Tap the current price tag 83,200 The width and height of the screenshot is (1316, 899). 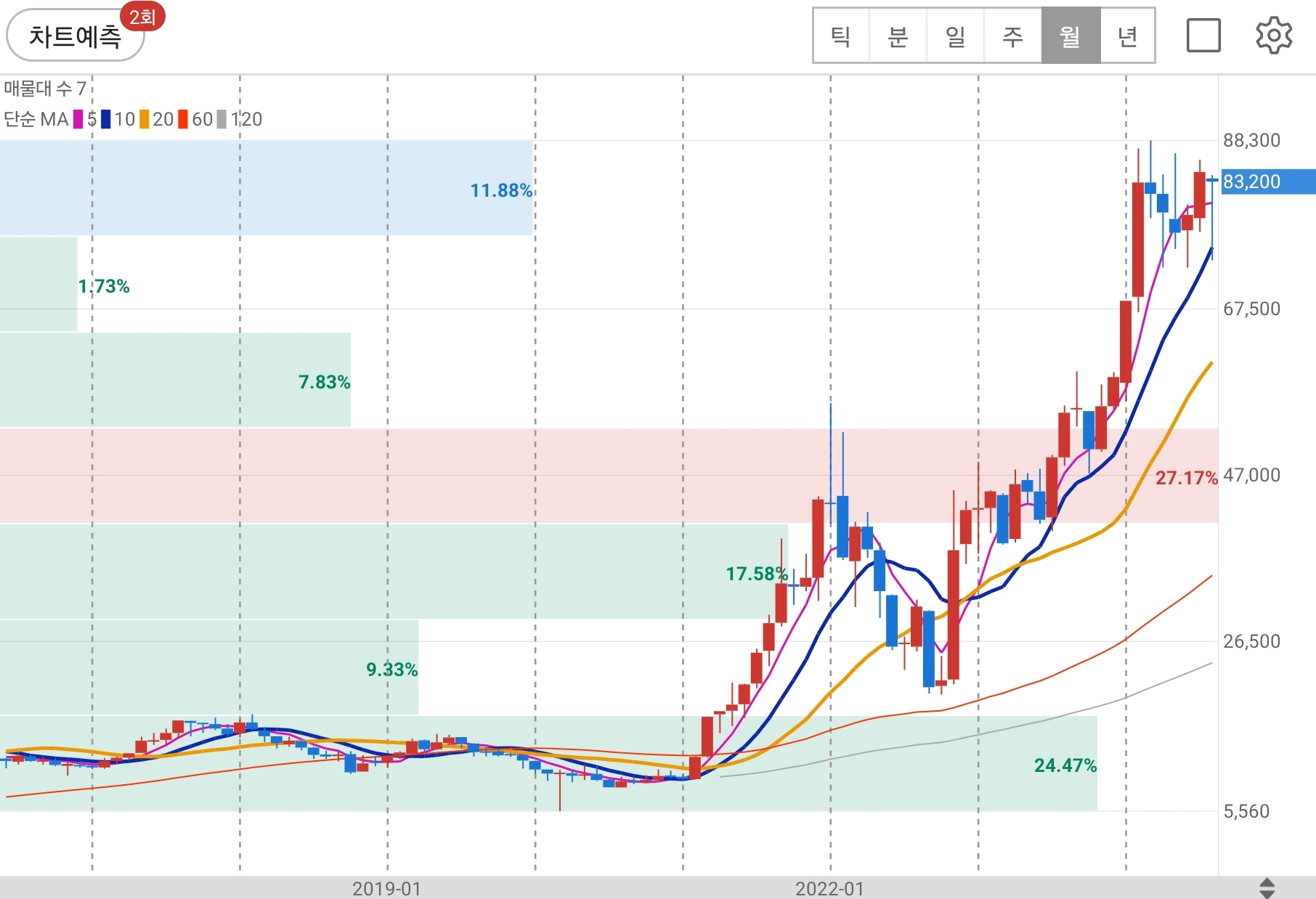click(x=1268, y=182)
